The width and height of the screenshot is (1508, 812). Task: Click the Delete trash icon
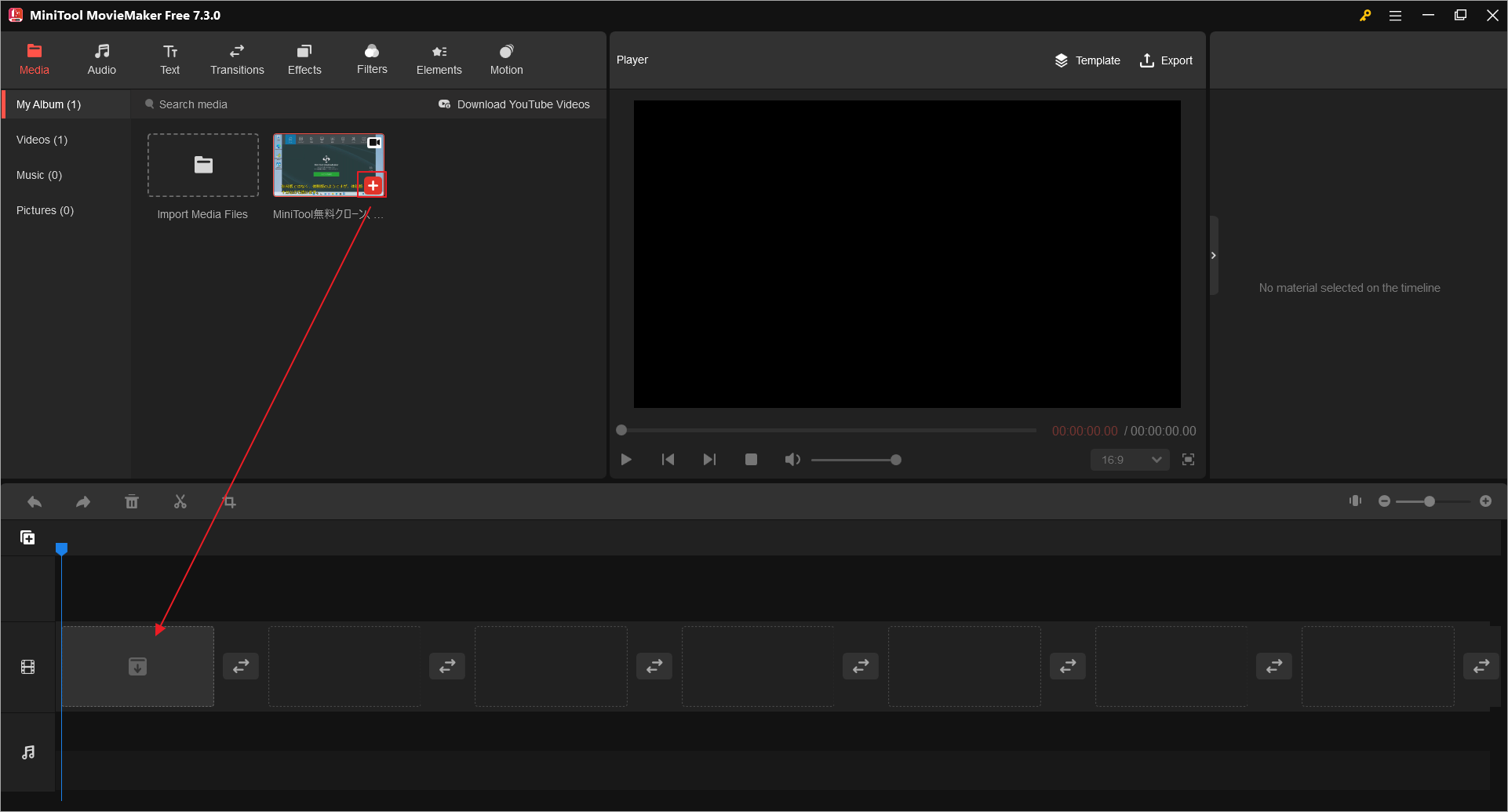click(132, 501)
